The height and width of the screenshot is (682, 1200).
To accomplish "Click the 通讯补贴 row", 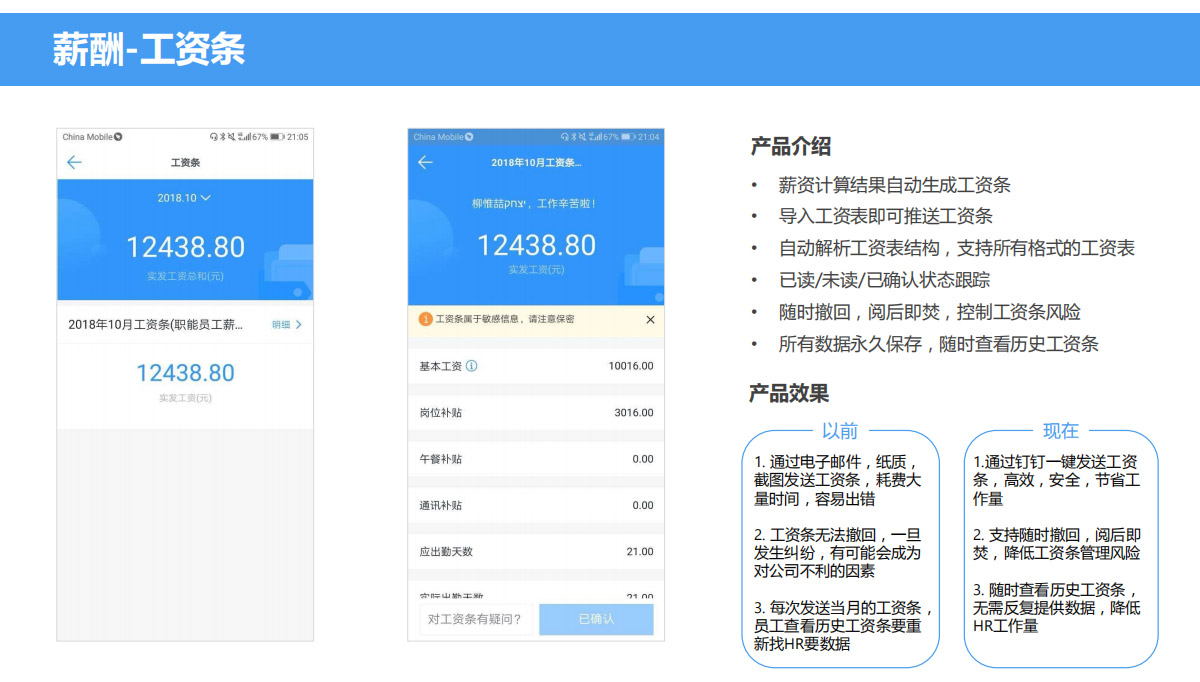I will (x=536, y=505).
